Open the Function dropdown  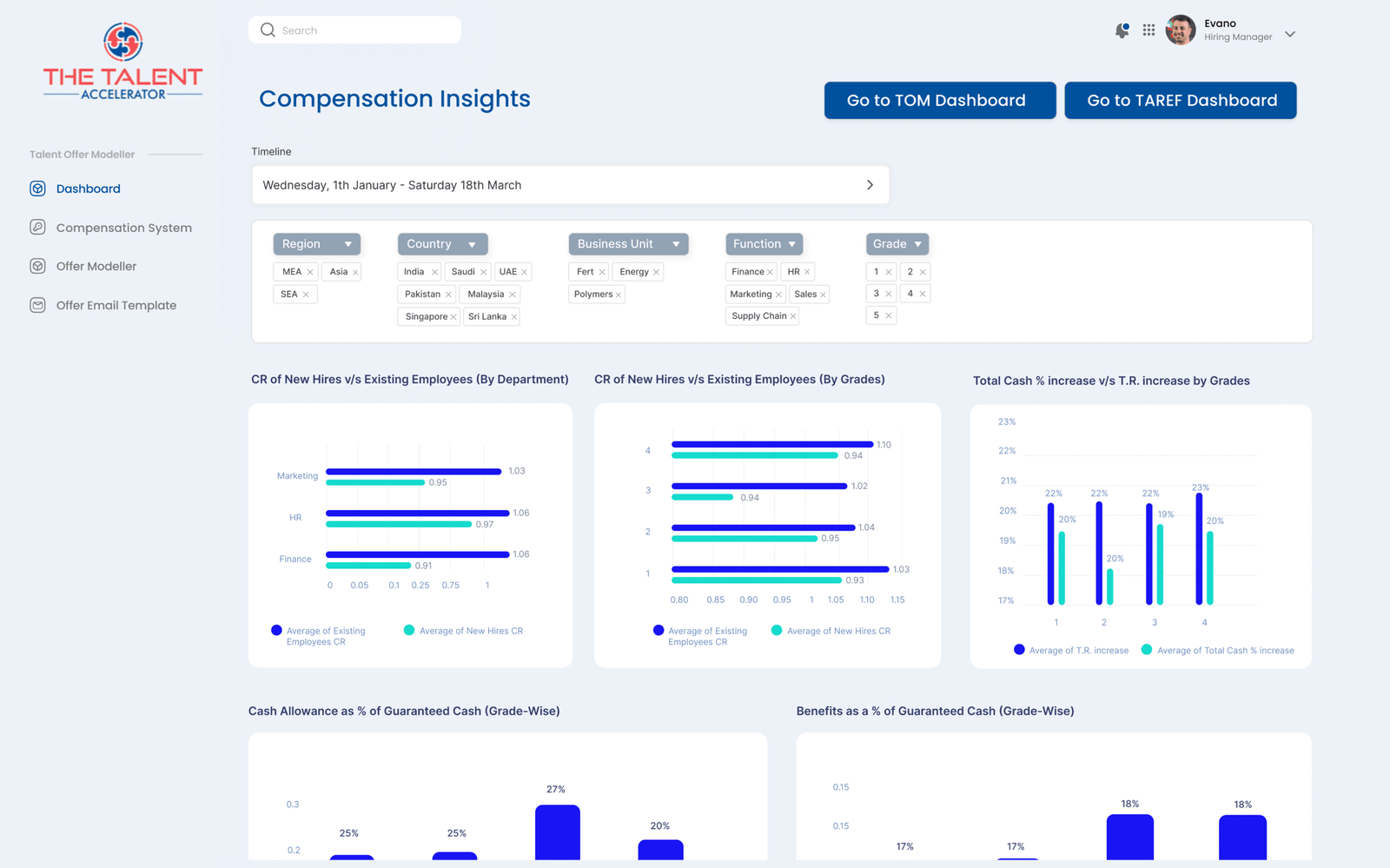tap(764, 244)
